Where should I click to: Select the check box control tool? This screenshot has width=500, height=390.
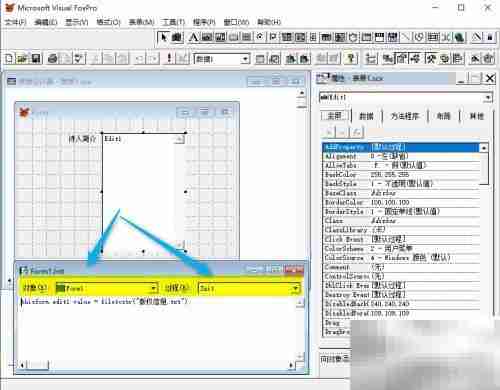click(x=273, y=37)
